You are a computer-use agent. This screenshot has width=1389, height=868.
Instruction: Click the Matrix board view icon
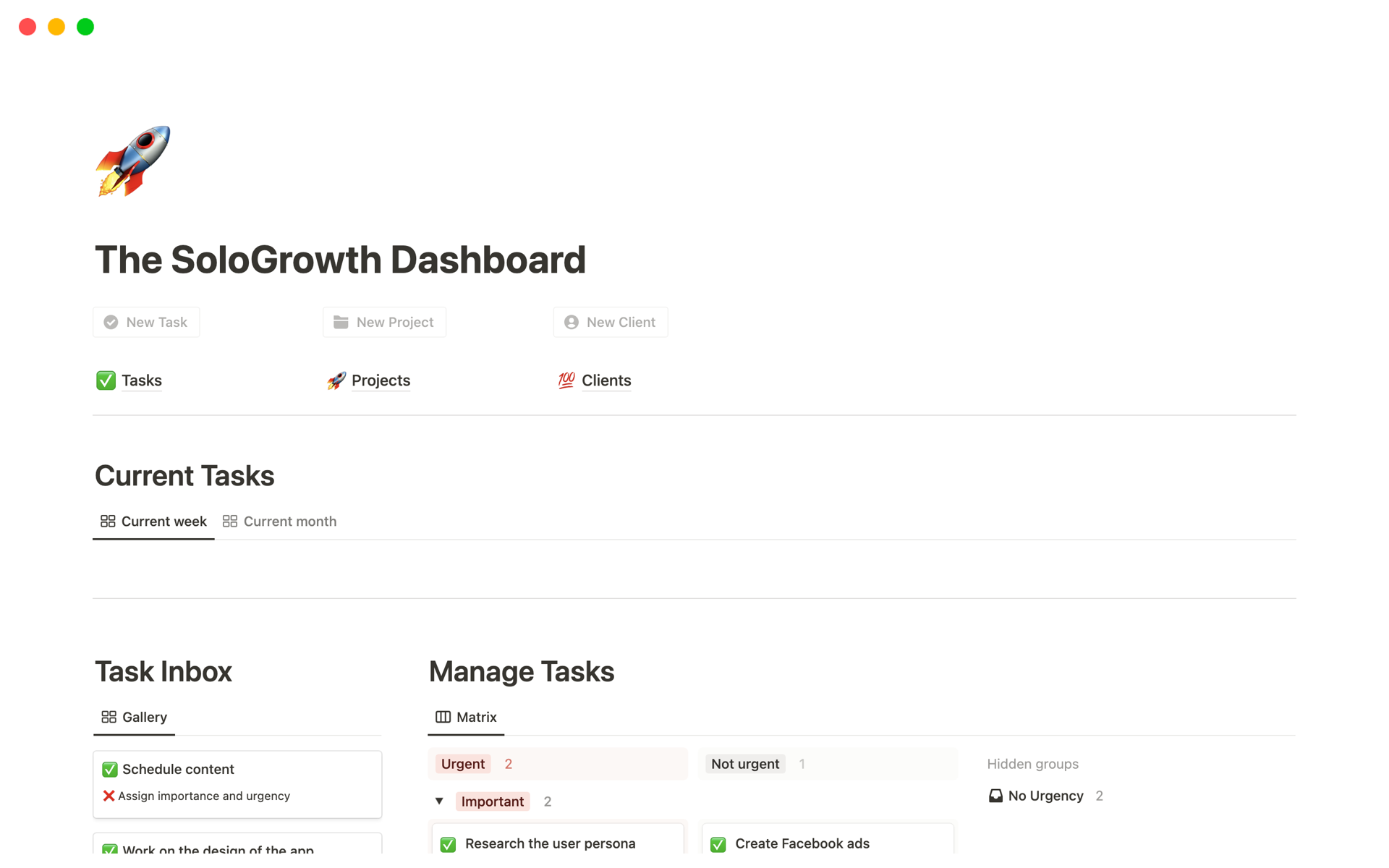tap(443, 717)
